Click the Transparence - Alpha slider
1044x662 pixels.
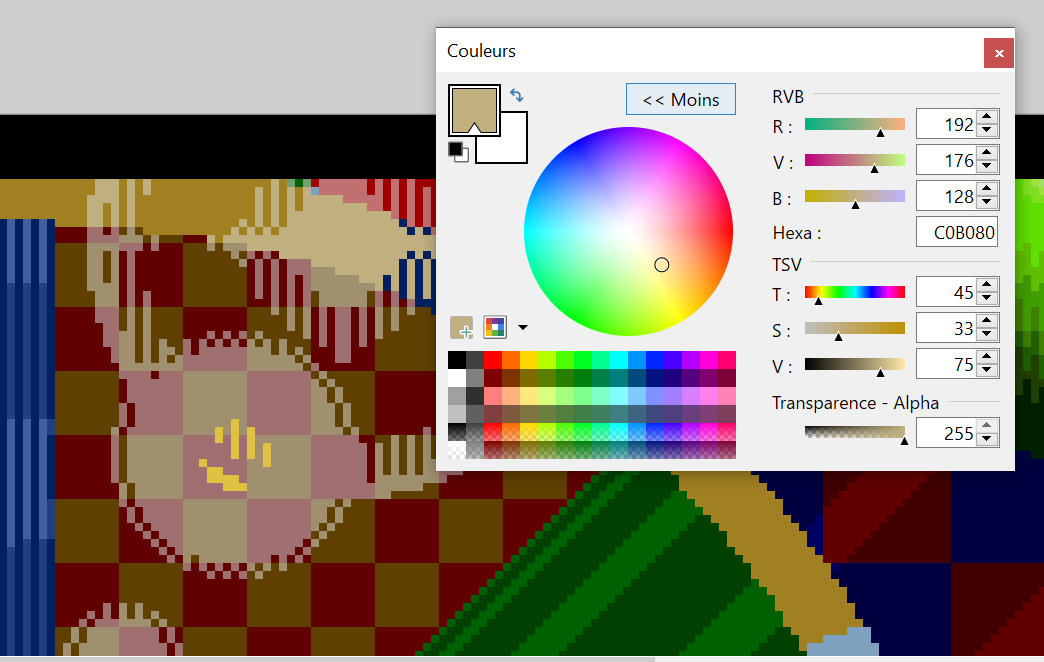coord(855,434)
